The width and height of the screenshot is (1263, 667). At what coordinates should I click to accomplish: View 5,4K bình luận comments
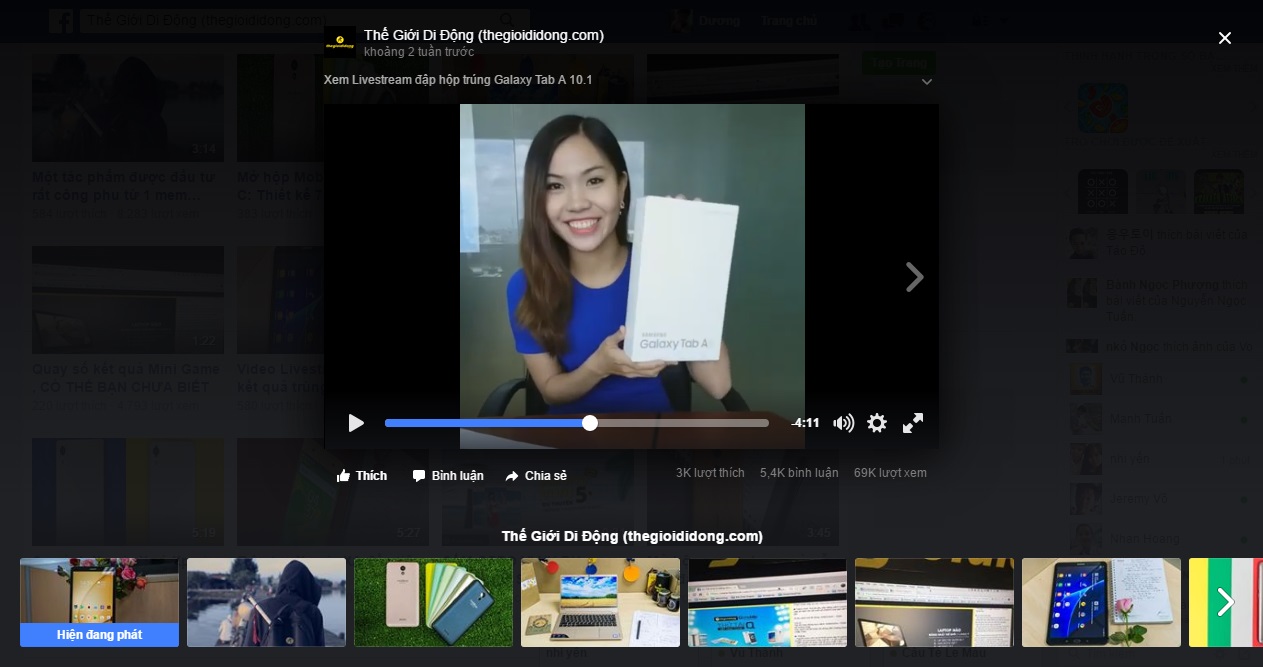tap(799, 473)
